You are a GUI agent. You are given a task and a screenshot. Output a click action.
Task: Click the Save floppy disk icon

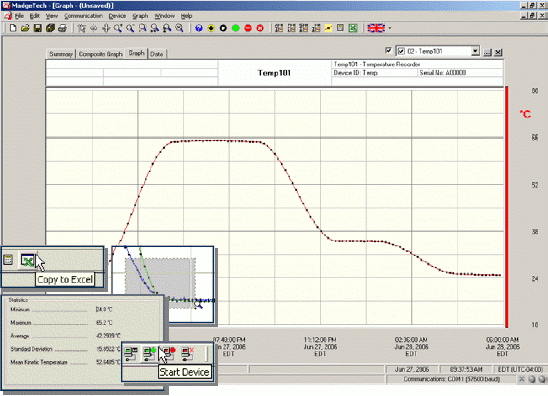pos(37,28)
